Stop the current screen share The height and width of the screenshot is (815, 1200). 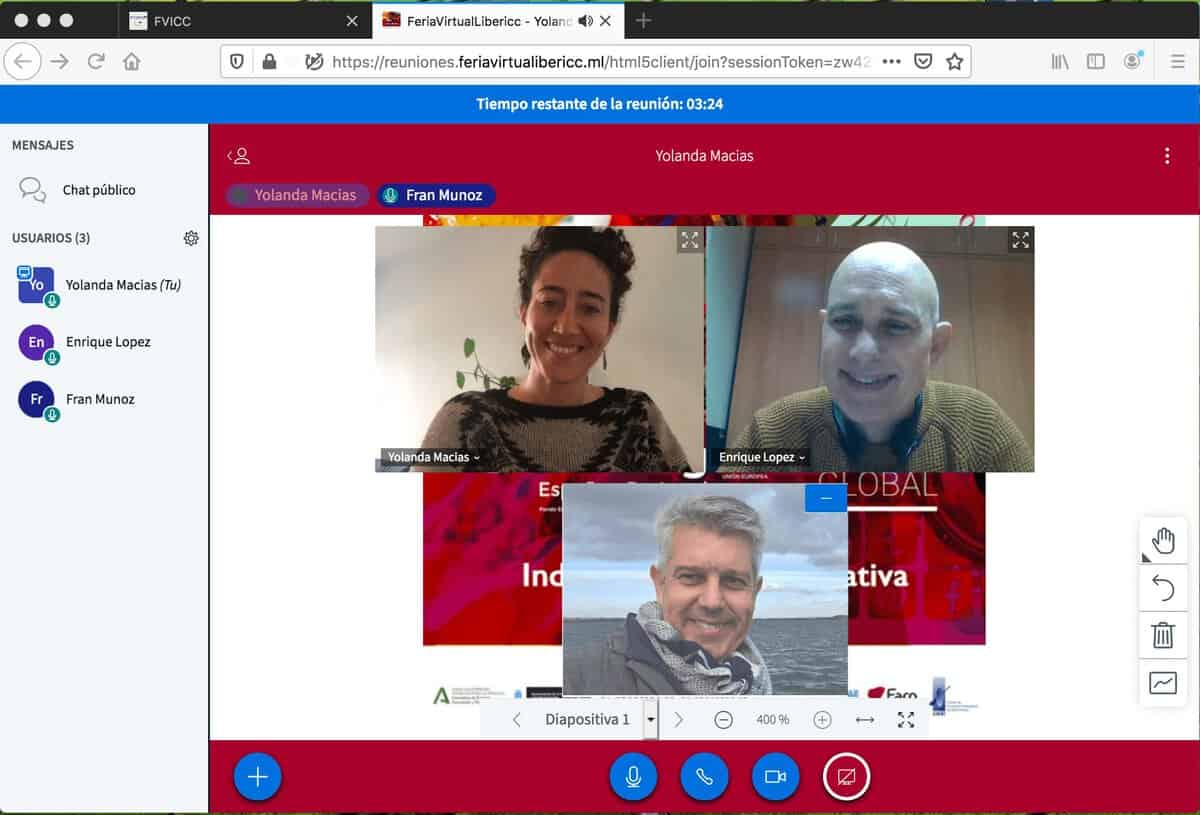pyautogui.click(x=847, y=776)
